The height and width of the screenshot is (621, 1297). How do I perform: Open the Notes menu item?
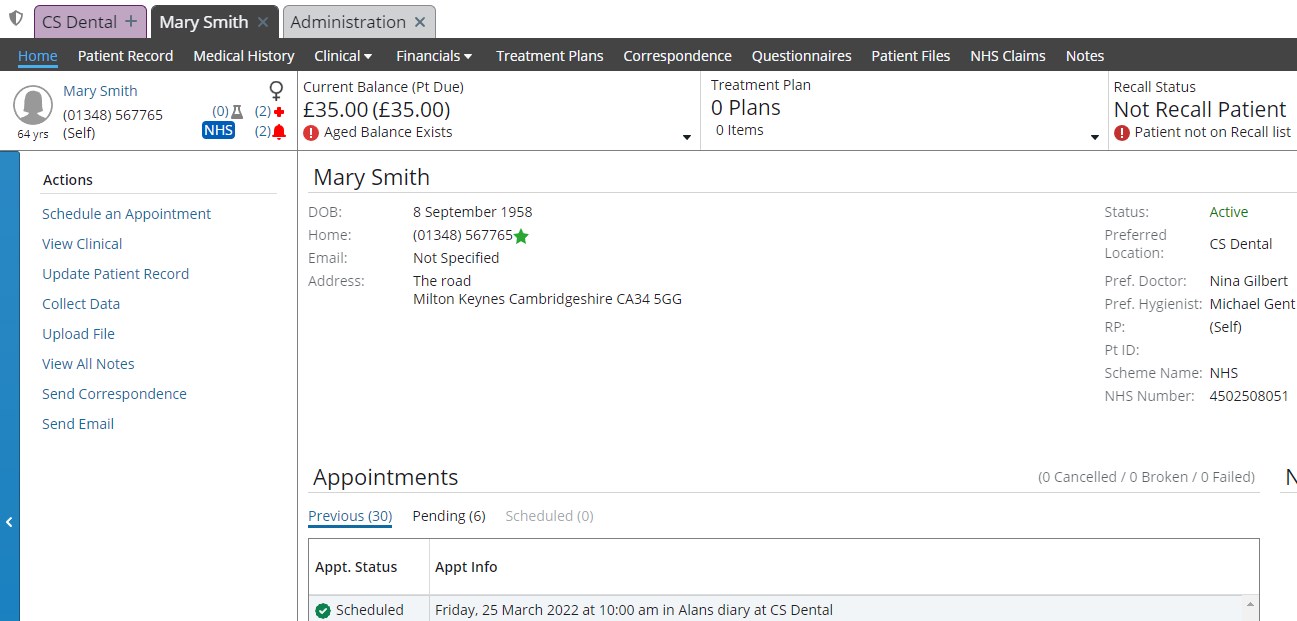click(x=1085, y=56)
